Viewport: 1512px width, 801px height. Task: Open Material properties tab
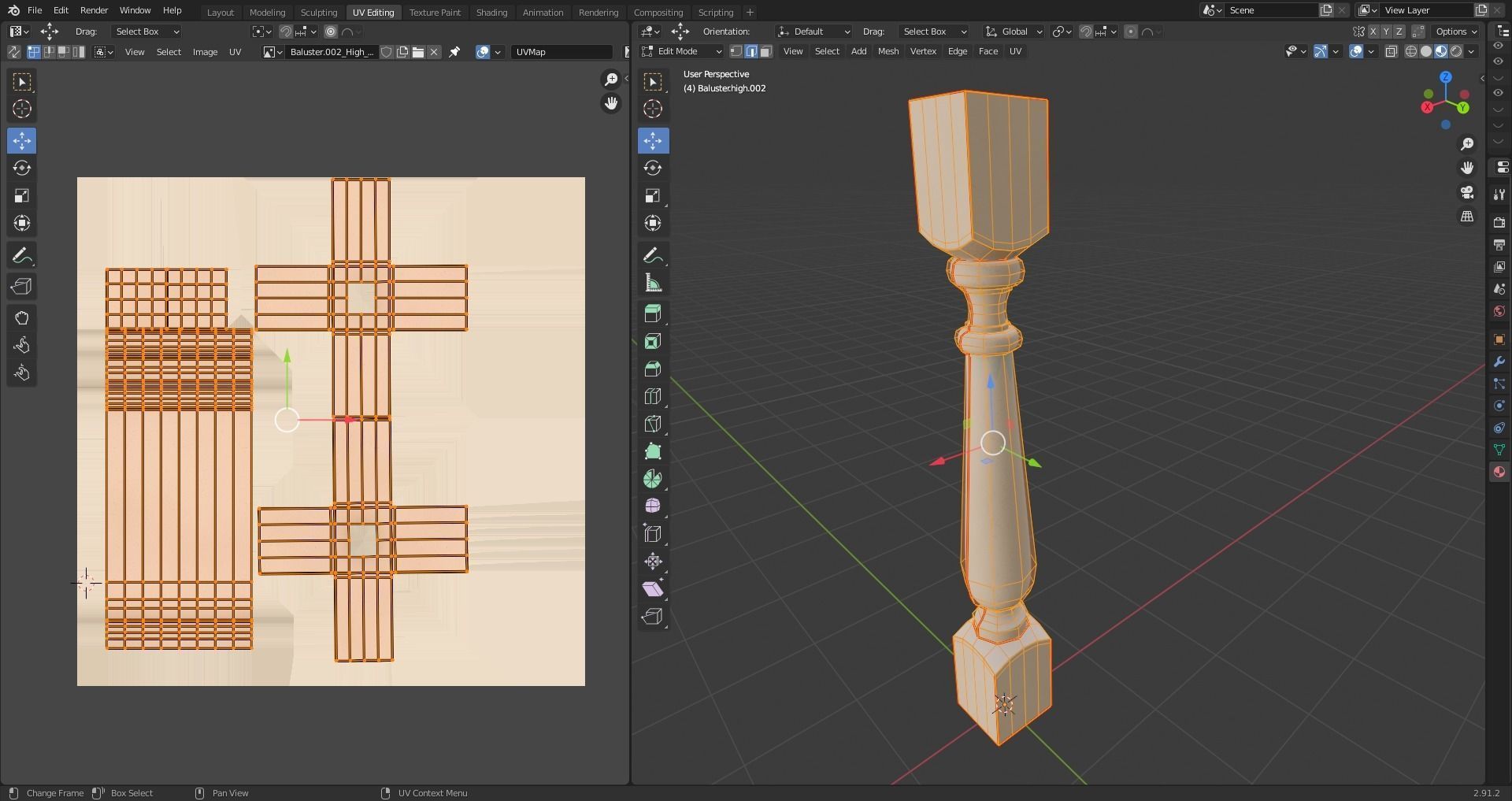1499,472
